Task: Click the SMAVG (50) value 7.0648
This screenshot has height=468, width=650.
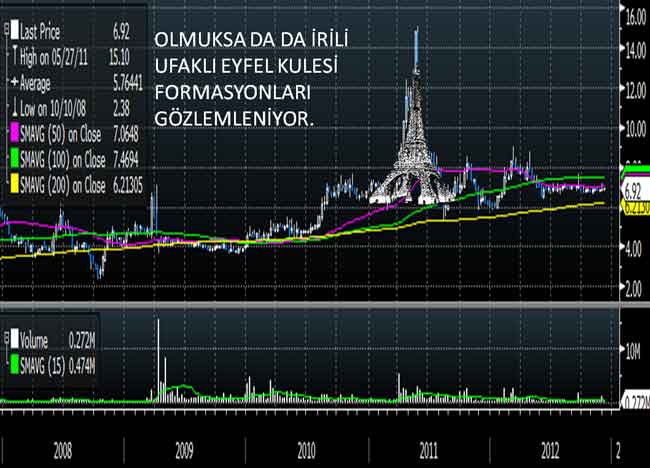Action: pos(126,135)
